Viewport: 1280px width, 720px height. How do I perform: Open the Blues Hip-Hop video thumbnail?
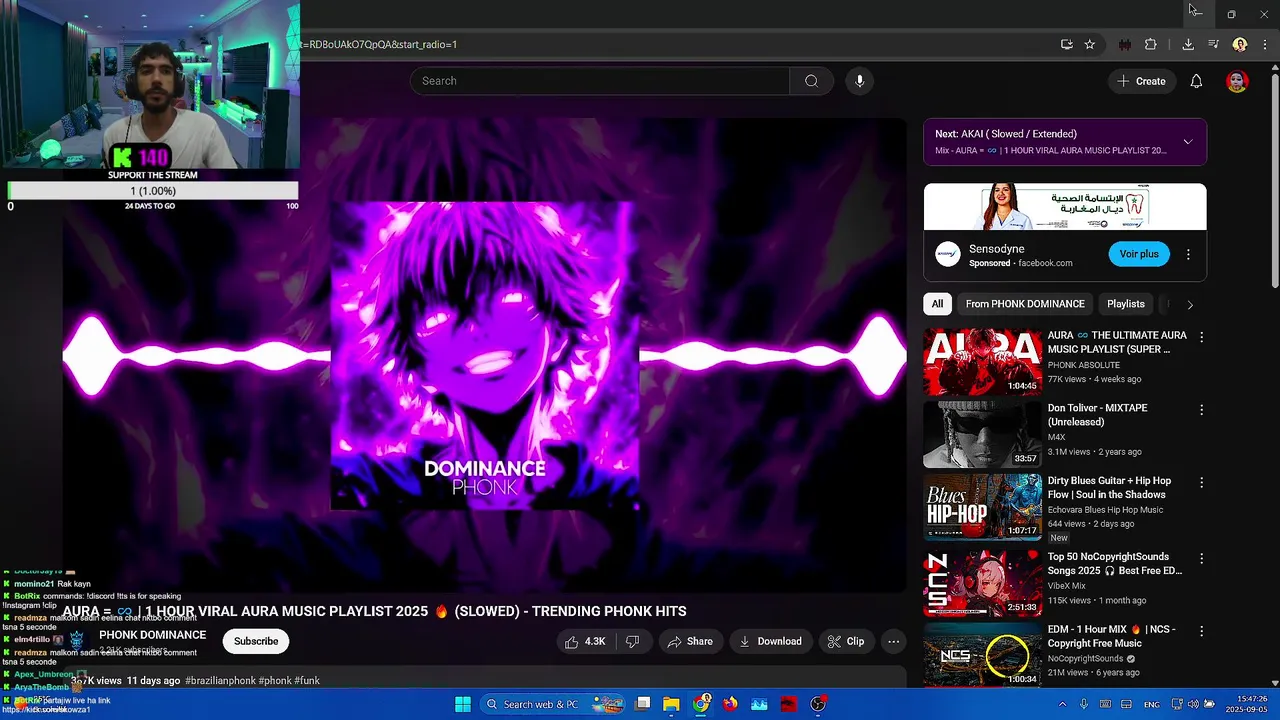tap(982, 507)
